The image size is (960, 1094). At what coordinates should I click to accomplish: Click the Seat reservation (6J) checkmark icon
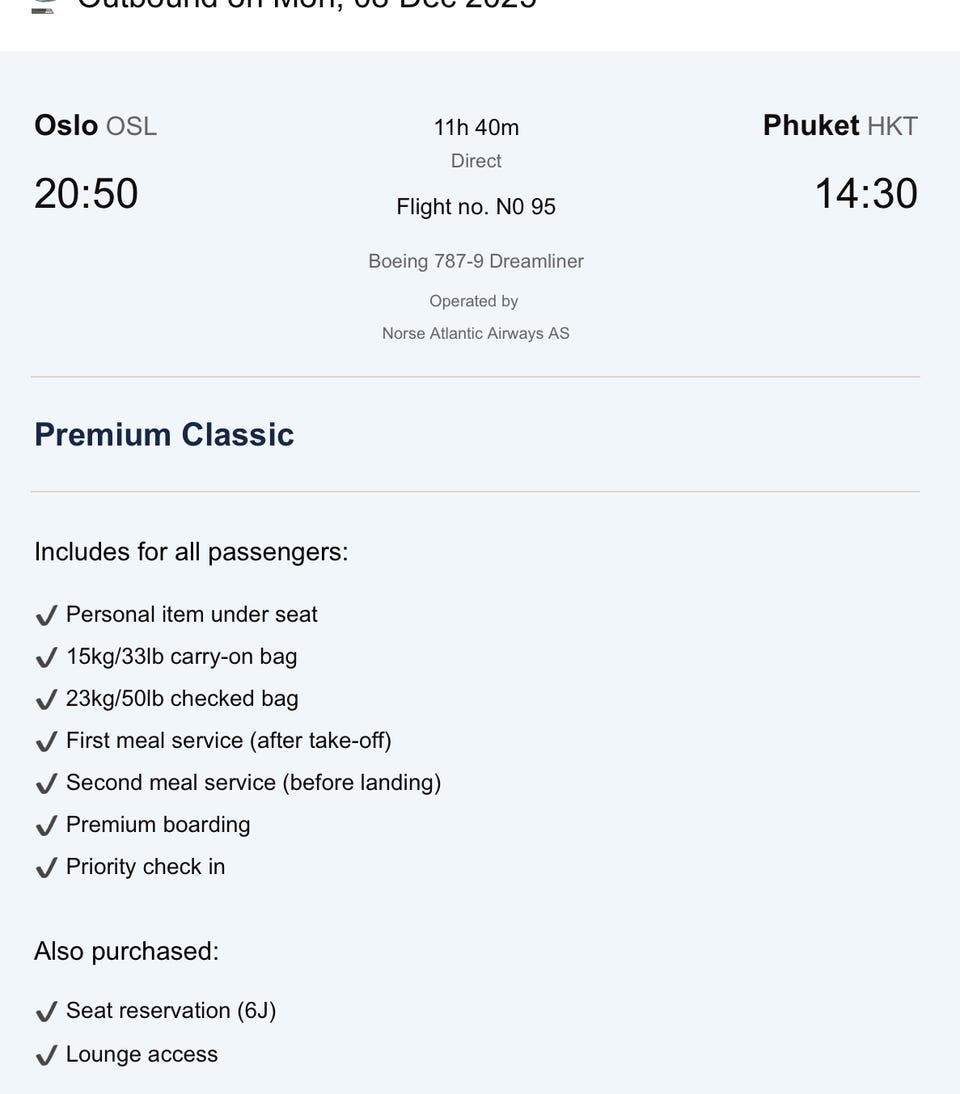(x=46, y=1012)
